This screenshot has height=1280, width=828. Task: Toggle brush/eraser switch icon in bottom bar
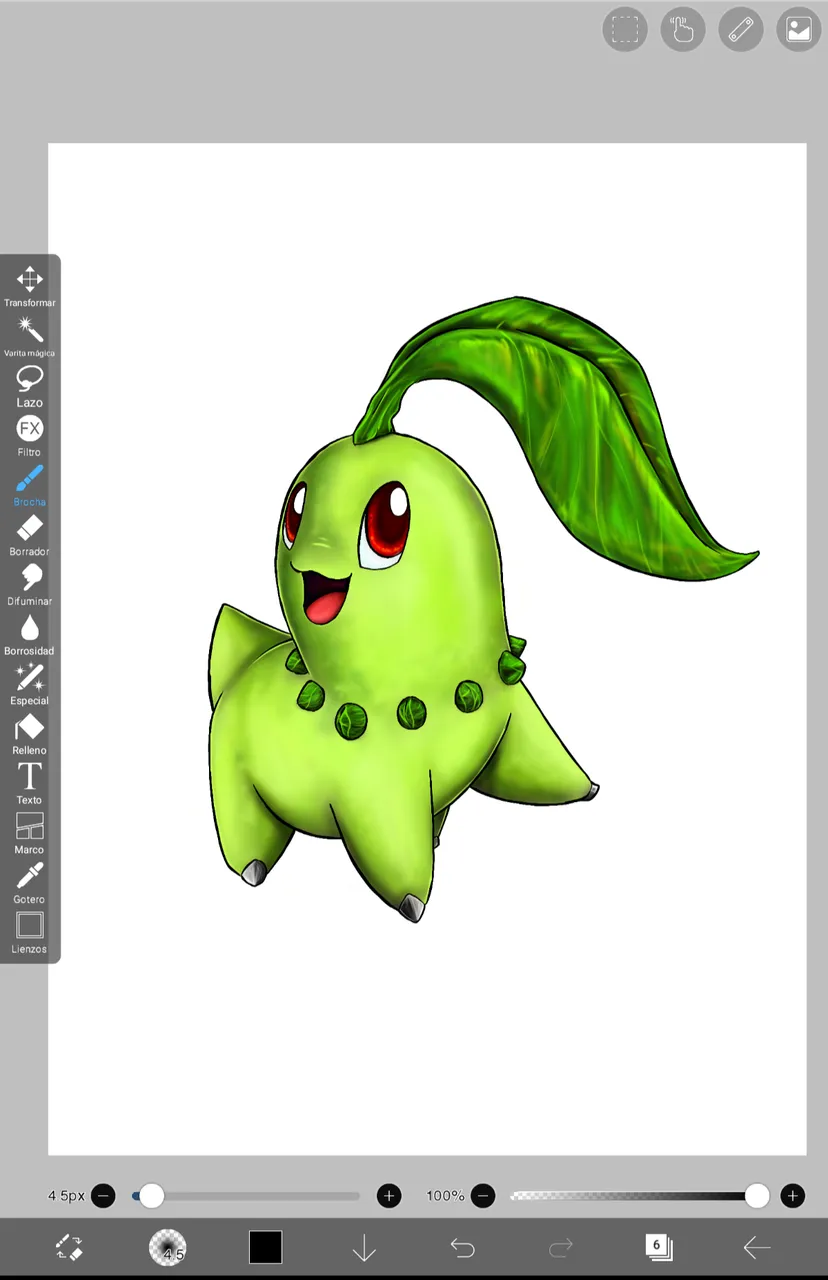click(x=69, y=1247)
